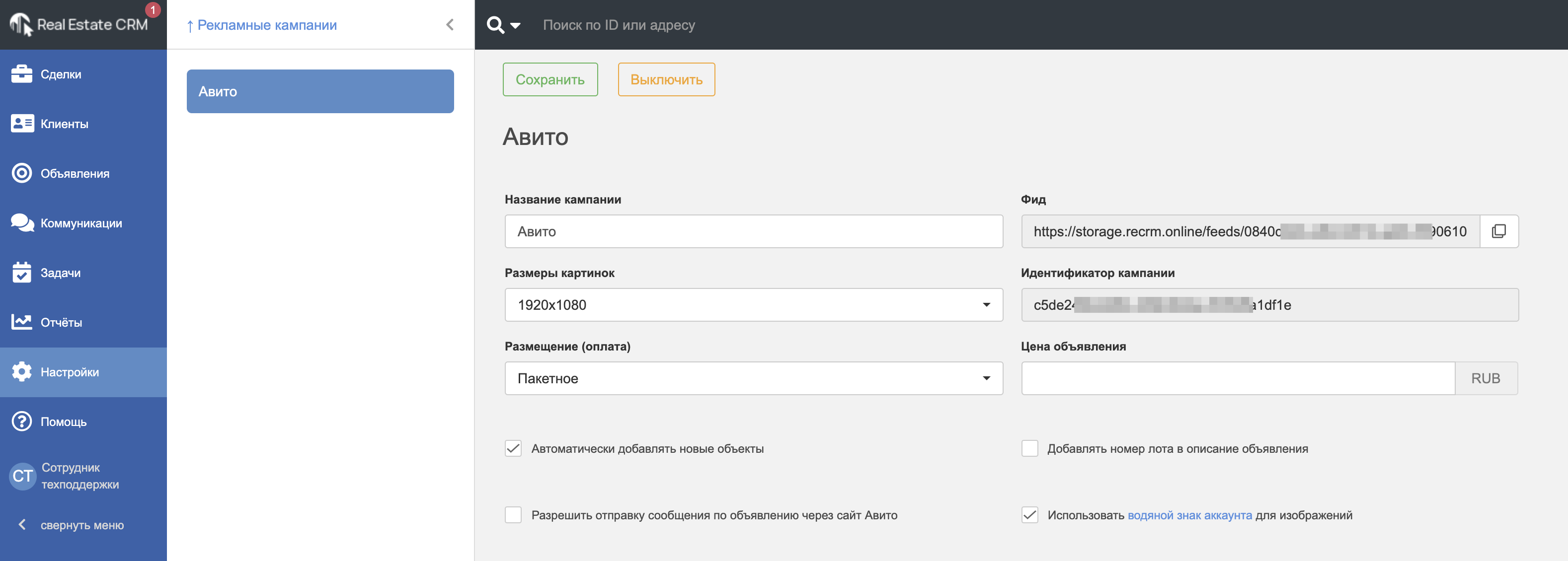Toggle Использовать водяной знак checkbox

(x=1030, y=515)
